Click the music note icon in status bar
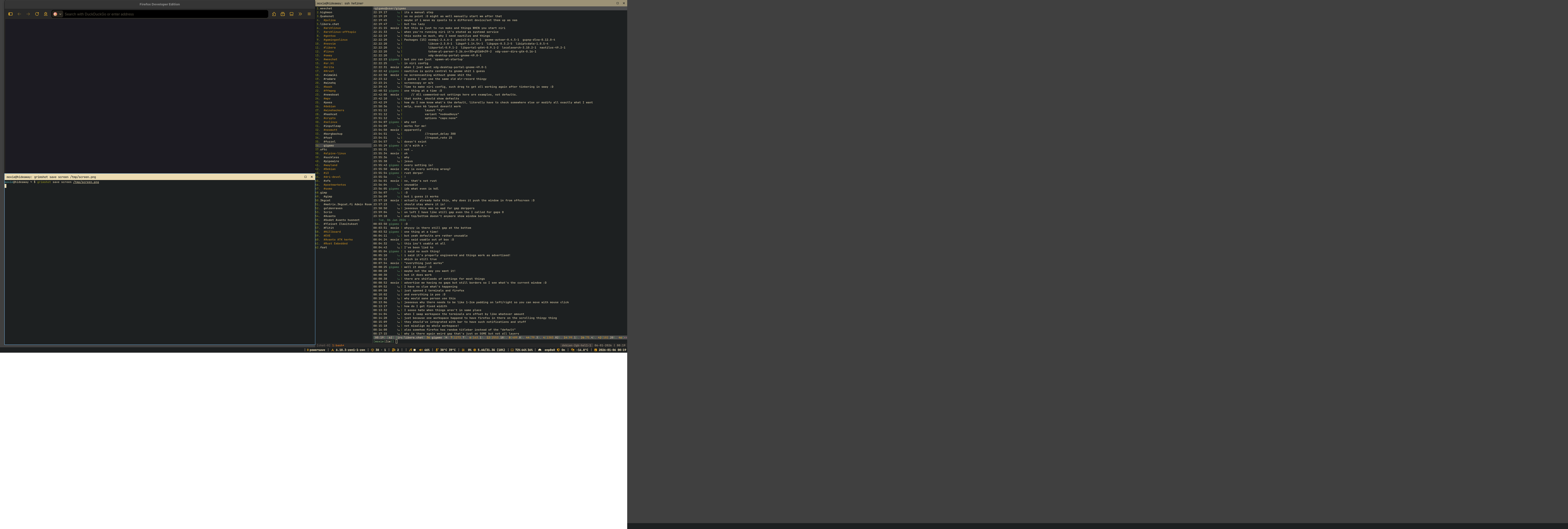The width and height of the screenshot is (1568, 529). coord(410,350)
